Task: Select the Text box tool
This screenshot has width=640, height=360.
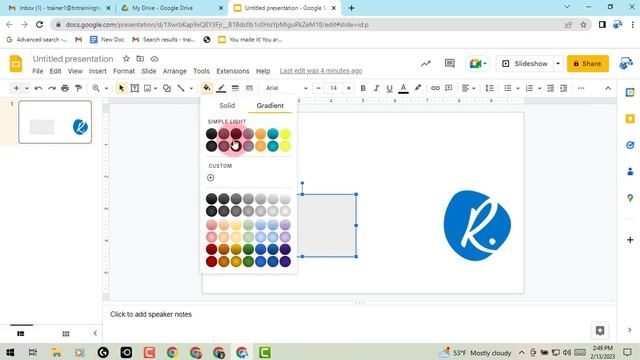Action: click(x=135, y=88)
